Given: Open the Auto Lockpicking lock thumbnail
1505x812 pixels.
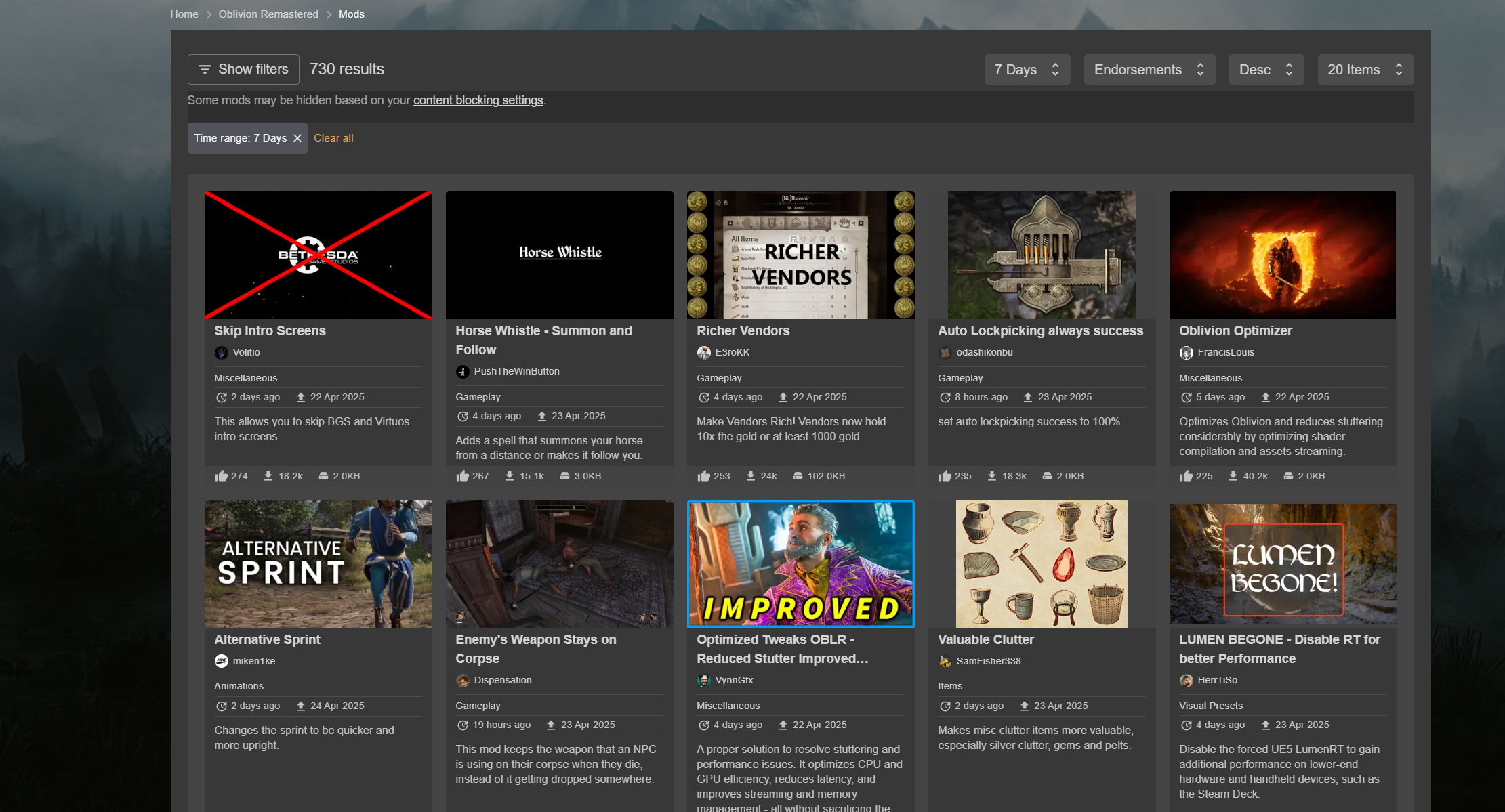Looking at the screenshot, I should [1042, 255].
